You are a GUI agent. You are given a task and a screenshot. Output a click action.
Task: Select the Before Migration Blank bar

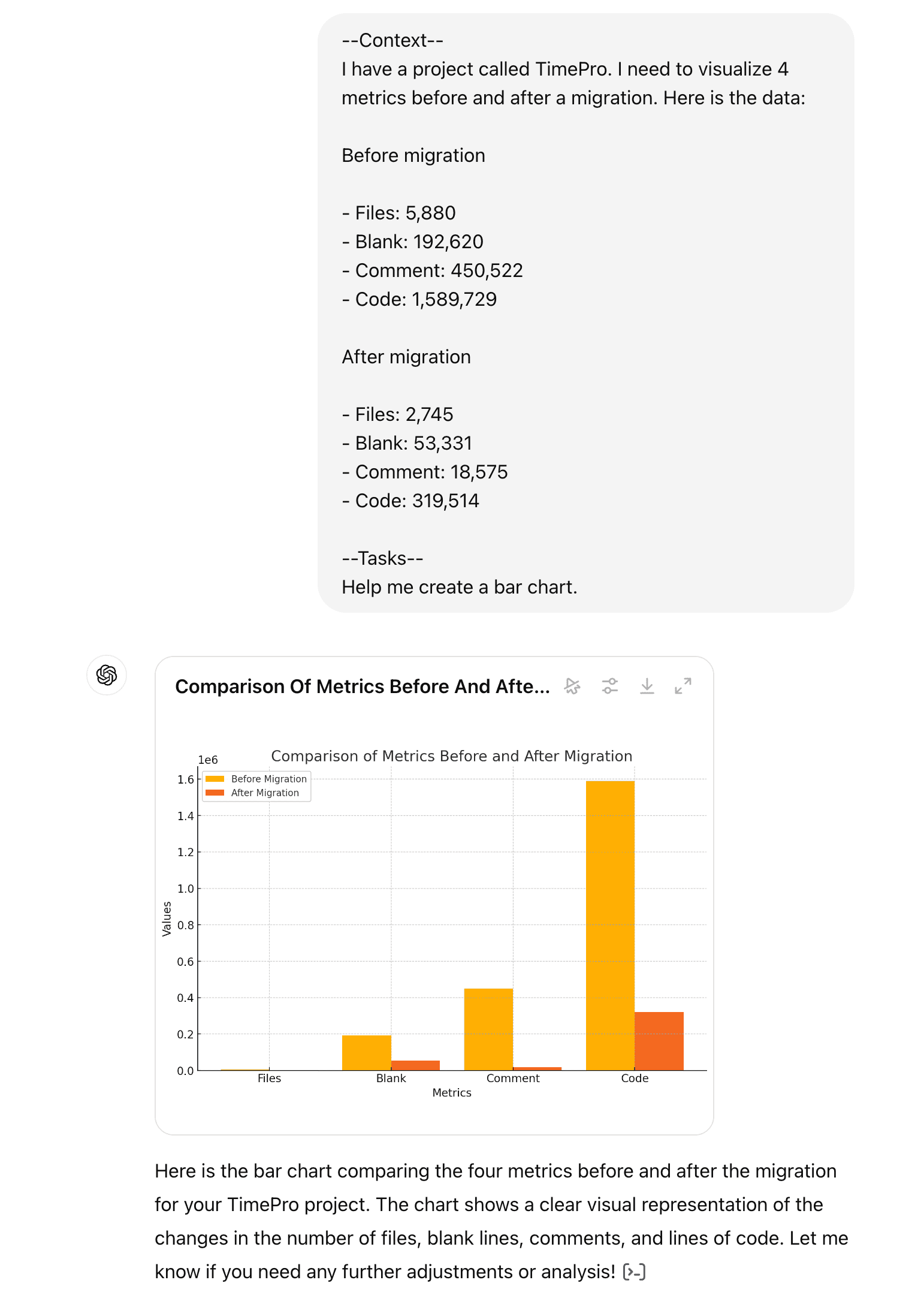click(366, 1052)
